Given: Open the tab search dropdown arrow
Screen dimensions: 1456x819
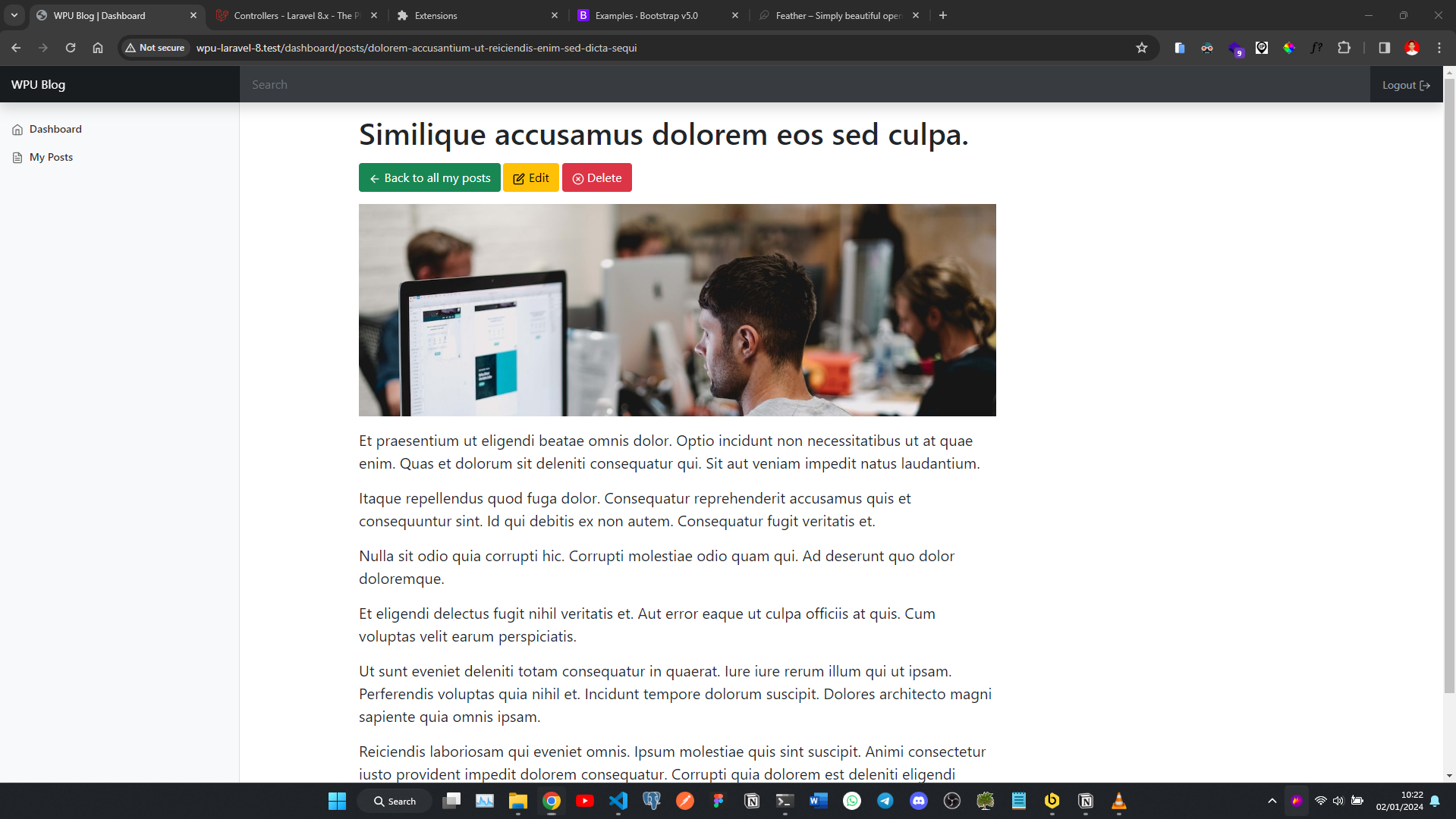Looking at the screenshot, I should pyautogui.click(x=14, y=15).
